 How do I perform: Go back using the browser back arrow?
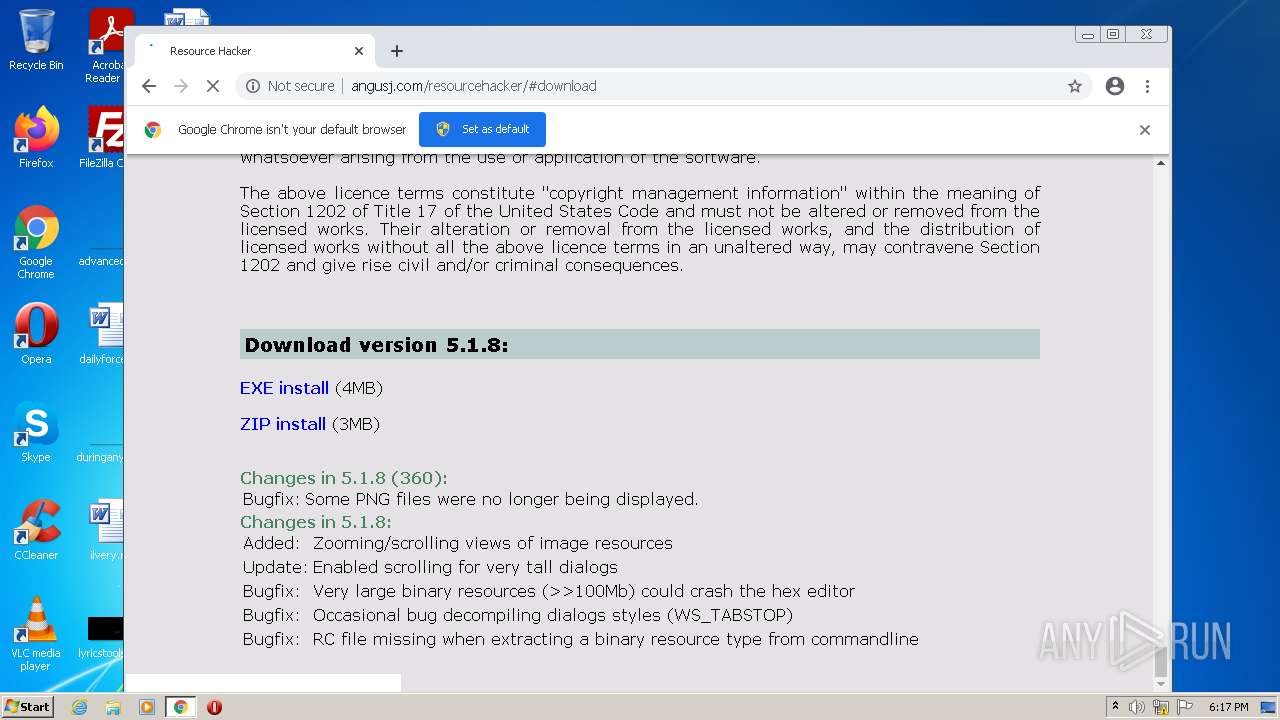[149, 86]
